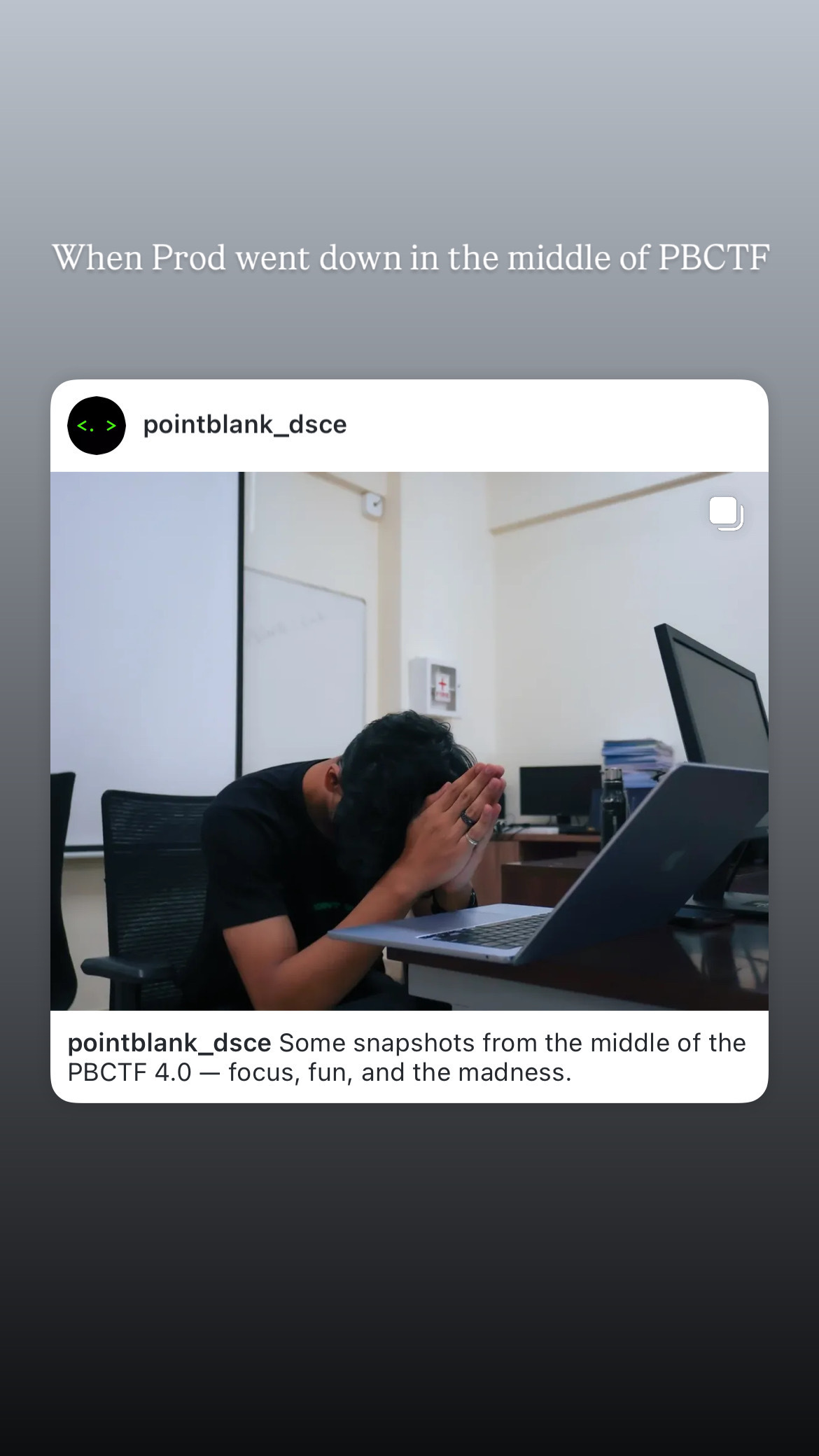The image size is (819, 1456).
Task: Tap the red-cross first aid box
Action: coord(435,686)
